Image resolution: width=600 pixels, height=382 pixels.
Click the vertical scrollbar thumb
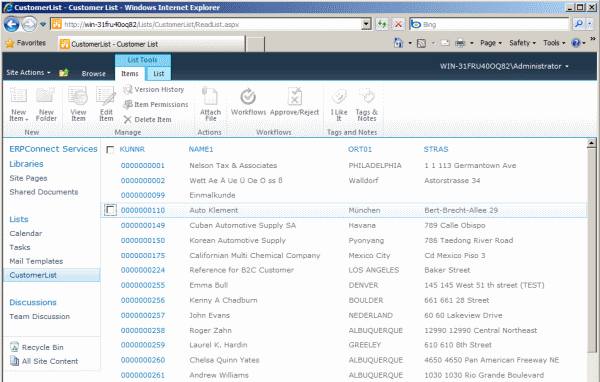tap(591, 251)
